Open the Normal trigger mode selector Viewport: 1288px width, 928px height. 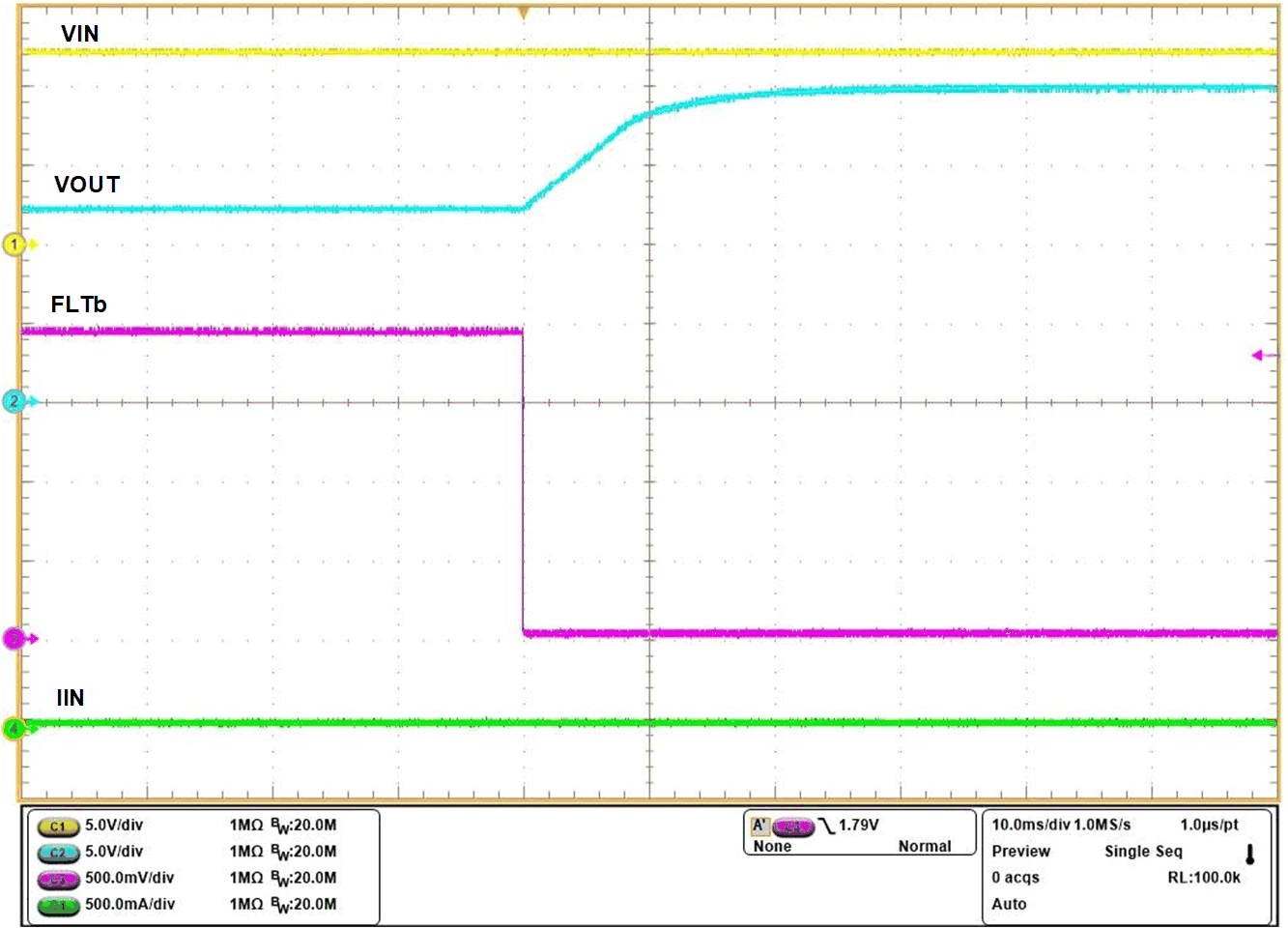click(x=925, y=846)
